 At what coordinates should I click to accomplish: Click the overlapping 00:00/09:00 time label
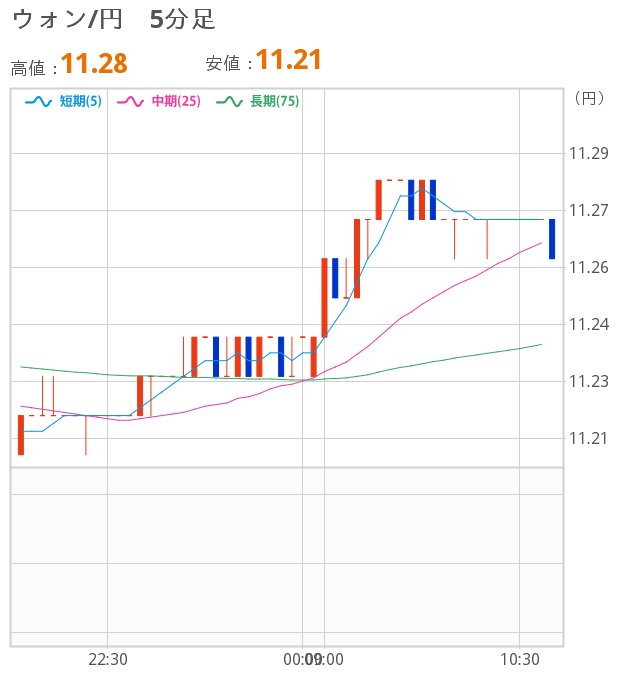313,660
